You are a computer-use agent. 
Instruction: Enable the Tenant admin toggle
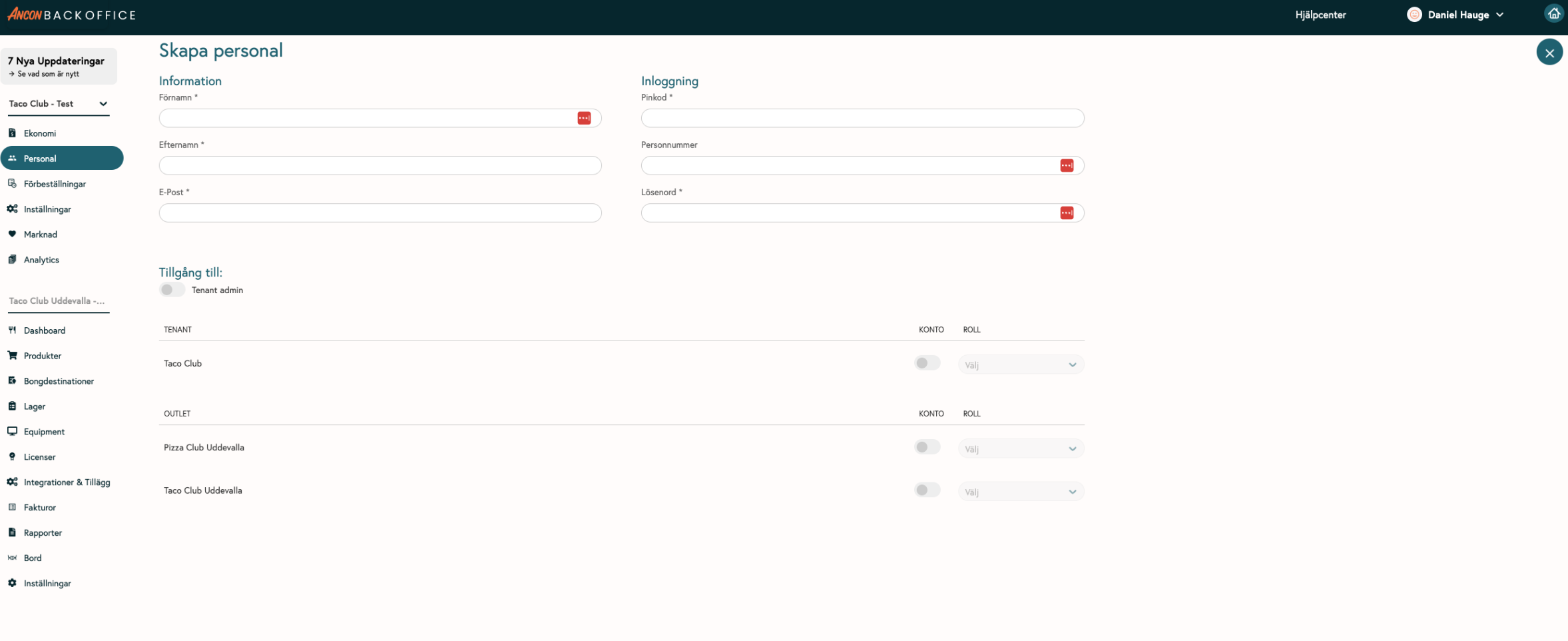click(172, 290)
